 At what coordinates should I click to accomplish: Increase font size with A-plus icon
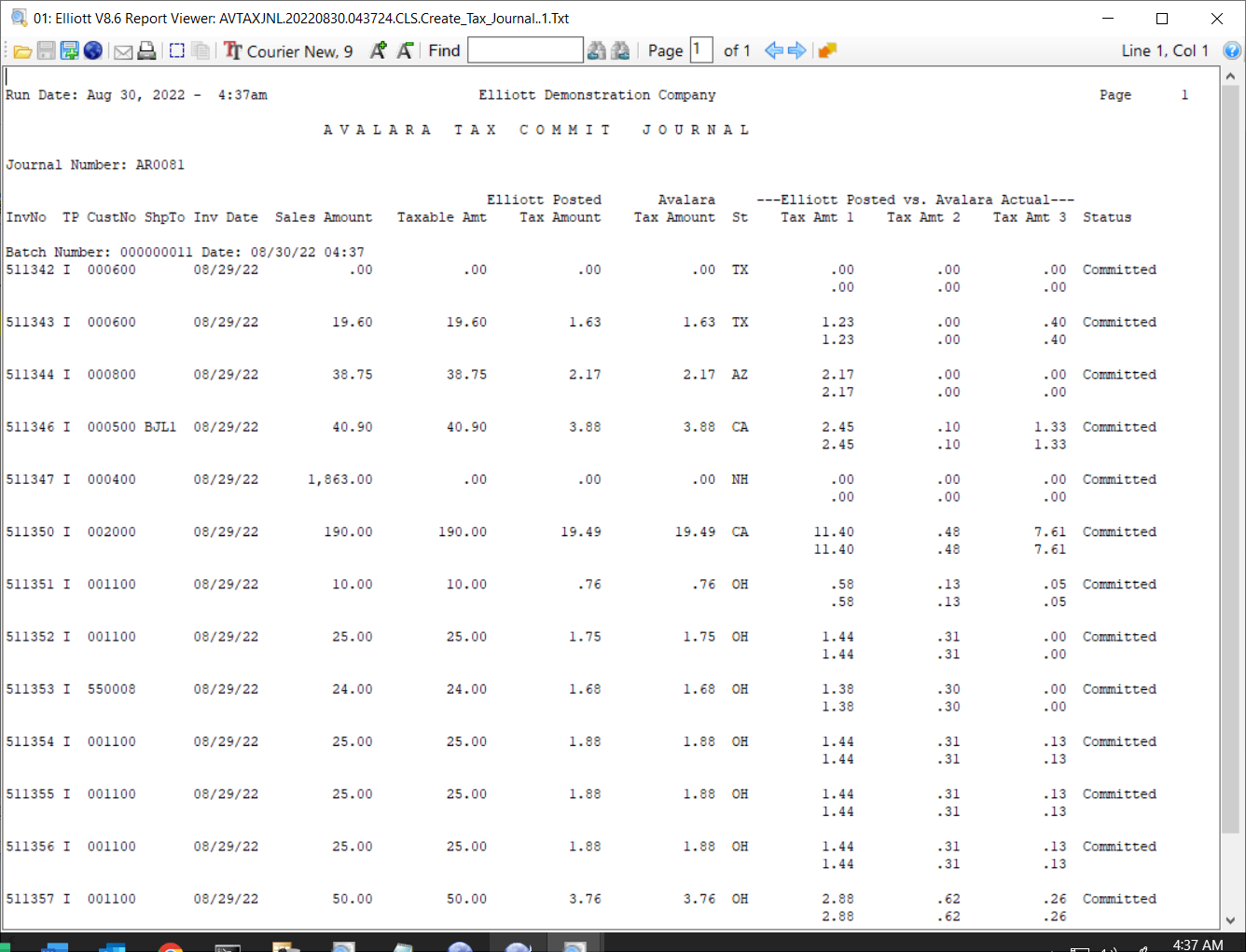tap(378, 51)
